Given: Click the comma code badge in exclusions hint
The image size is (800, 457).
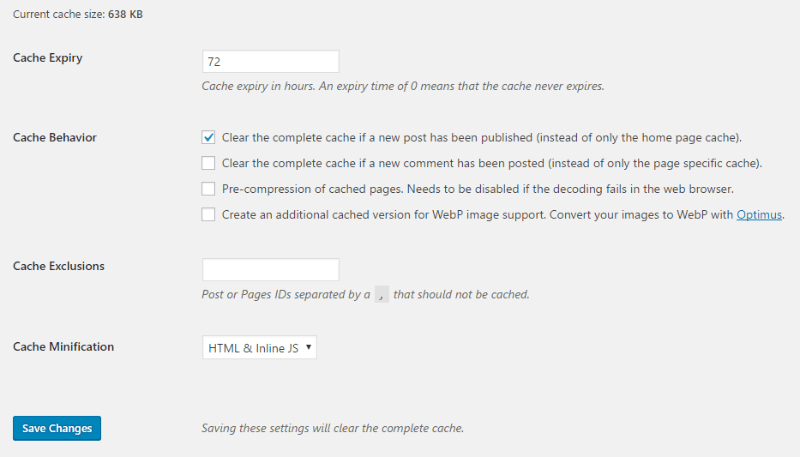Looking at the screenshot, I should [x=382, y=294].
